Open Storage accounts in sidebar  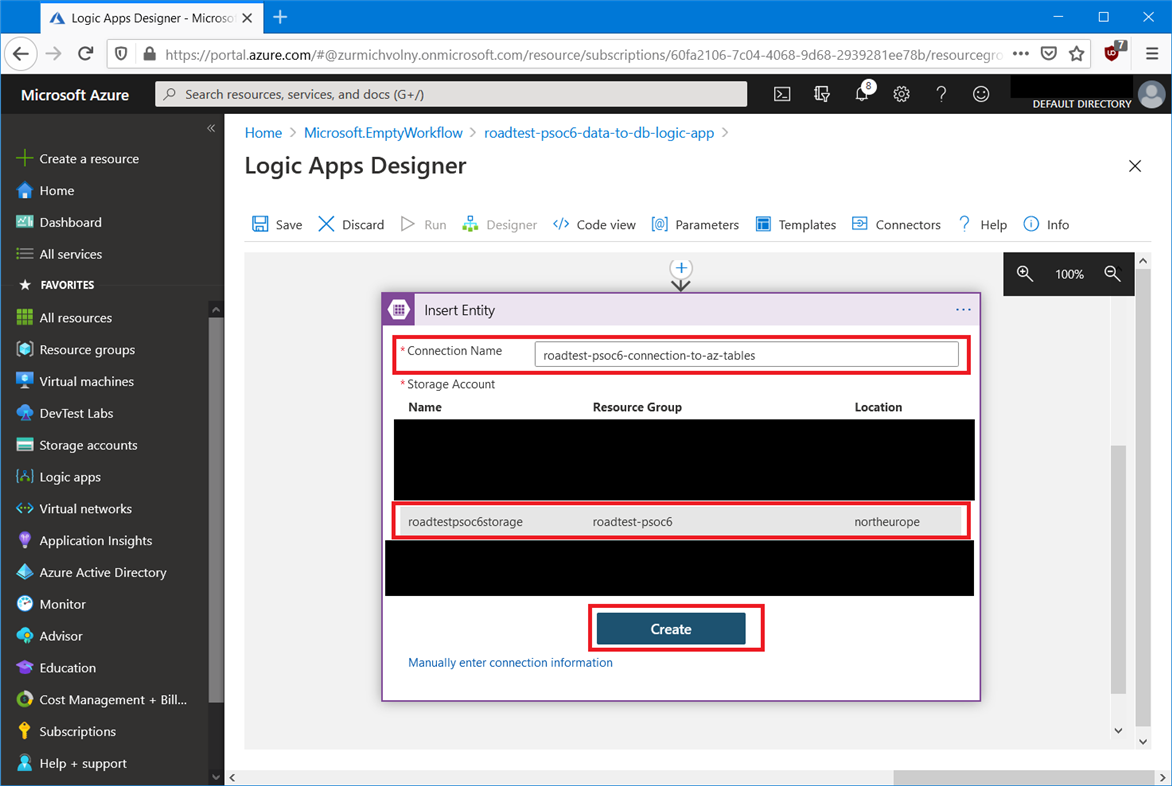(x=88, y=445)
